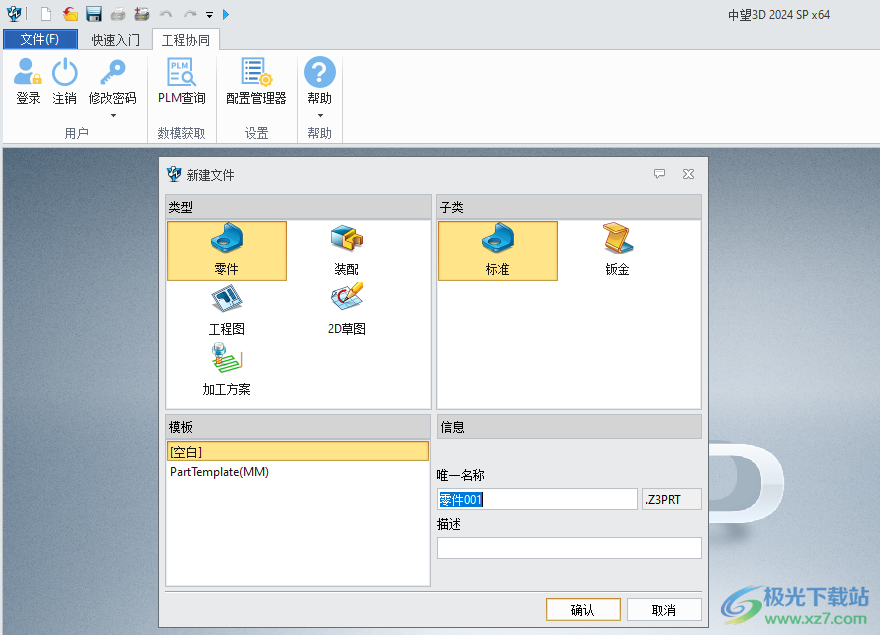The width and height of the screenshot is (880, 635).
Task: Select the 加工方案 machining type
Action: [x=227, y=371]
